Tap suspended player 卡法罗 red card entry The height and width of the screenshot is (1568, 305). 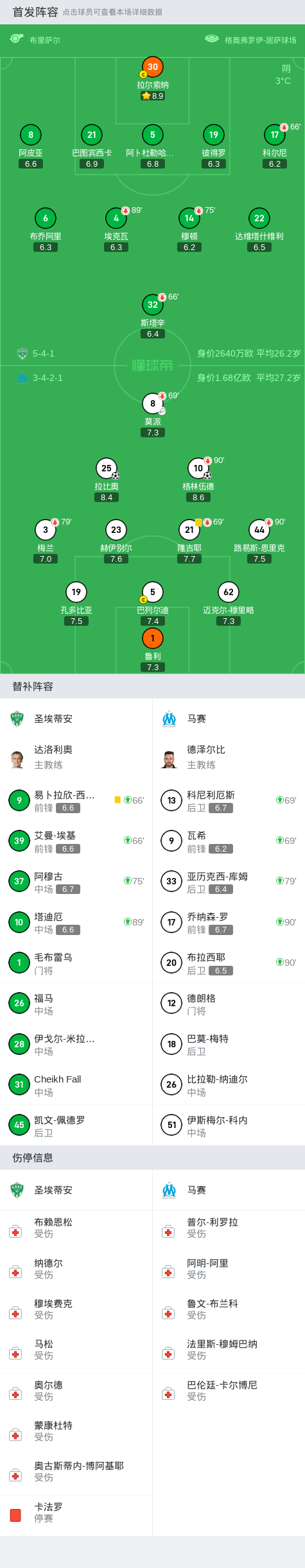(x=76, y=1515)
